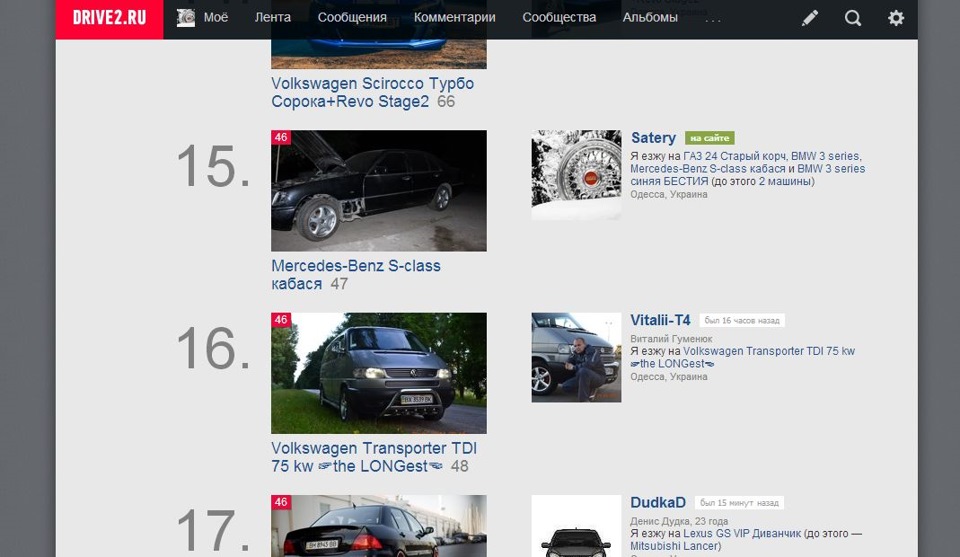
Task: Open Volkswagen Transporter TDI 75 kw title link
Action: 373,457
